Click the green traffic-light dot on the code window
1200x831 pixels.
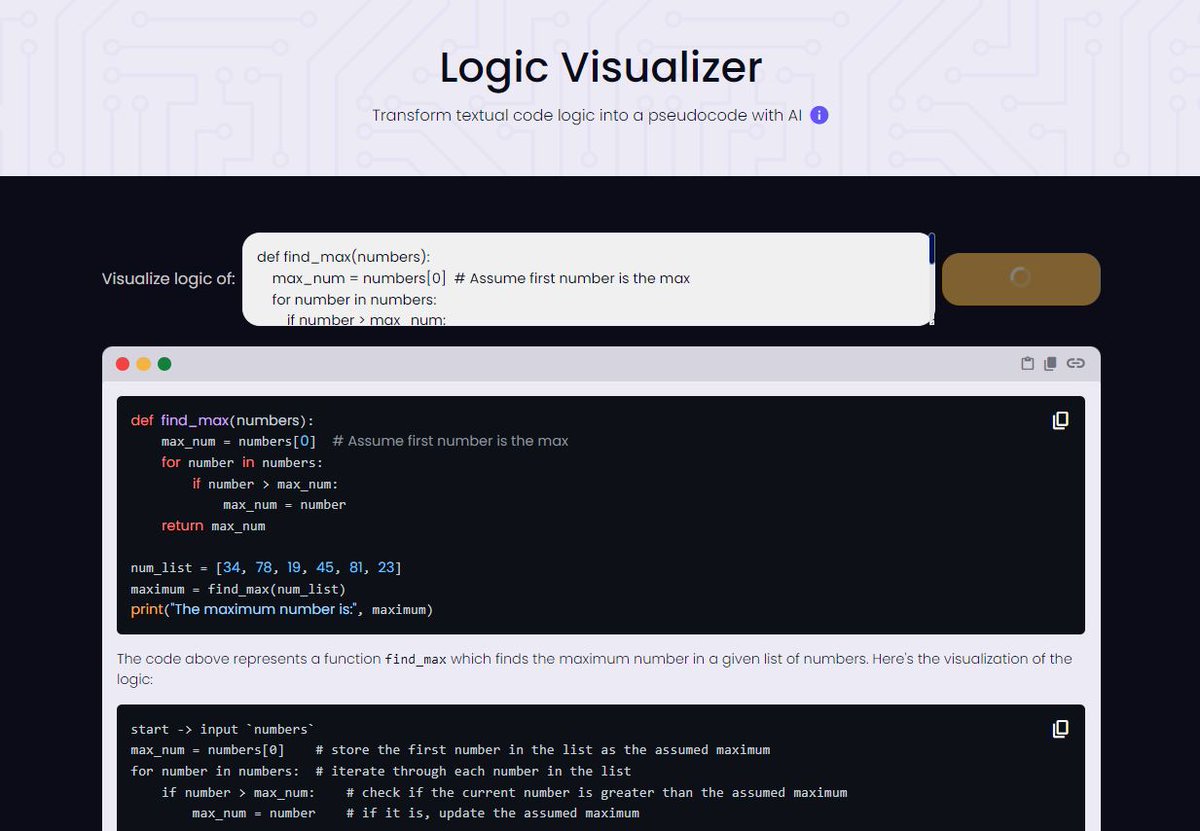pos(162,364)
